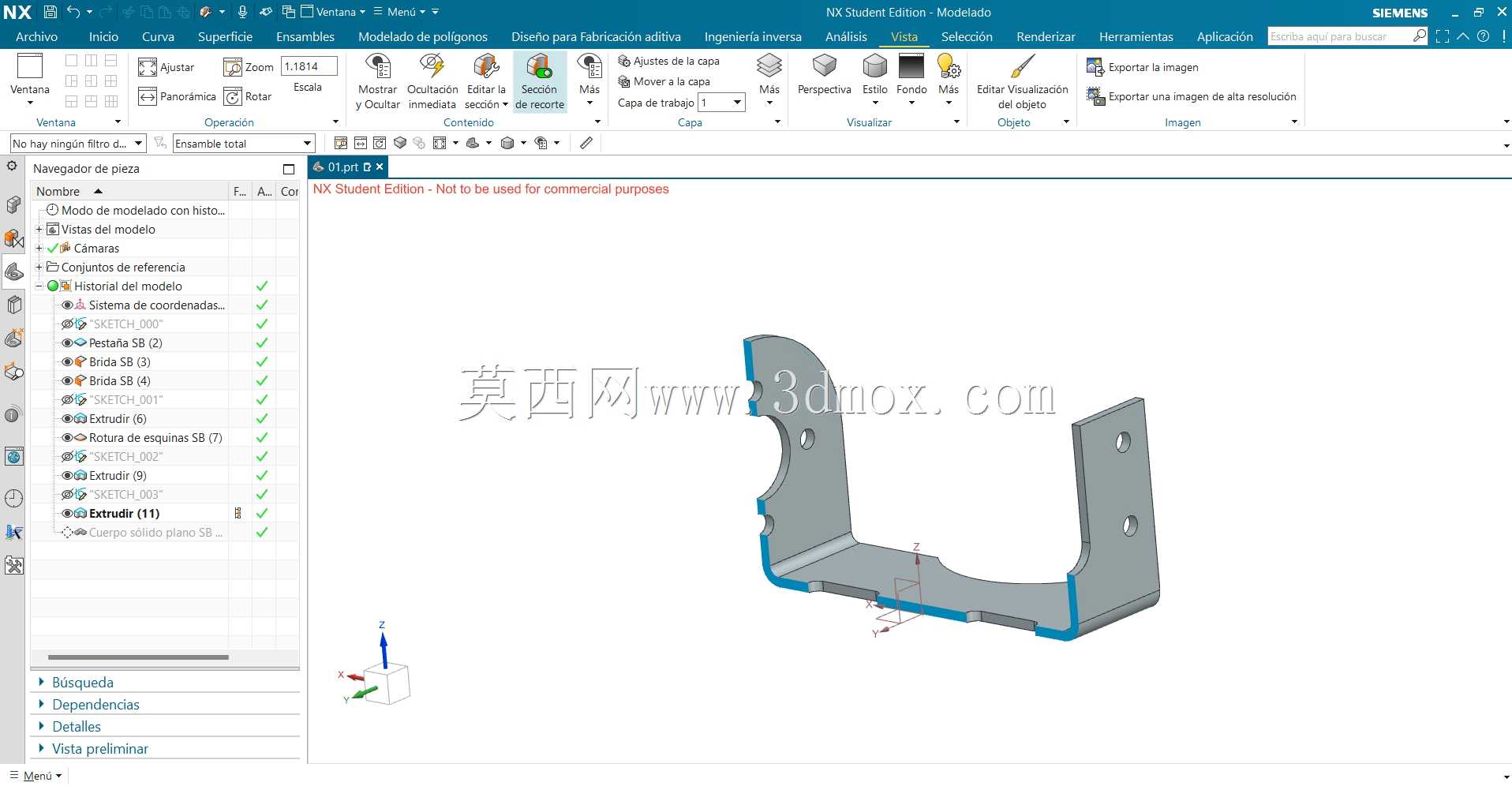Toggle visibility of Brida SB (3)
The image size is (1512, 786).
(x=67, y=362)
